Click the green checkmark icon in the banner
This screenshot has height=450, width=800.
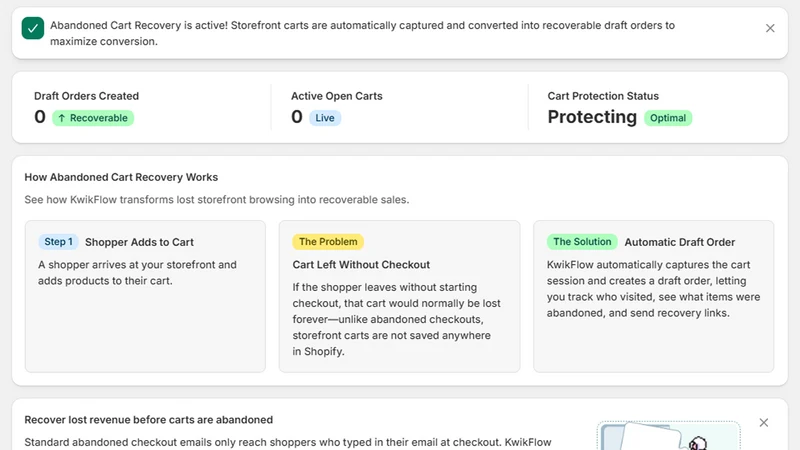pos(33,29)
